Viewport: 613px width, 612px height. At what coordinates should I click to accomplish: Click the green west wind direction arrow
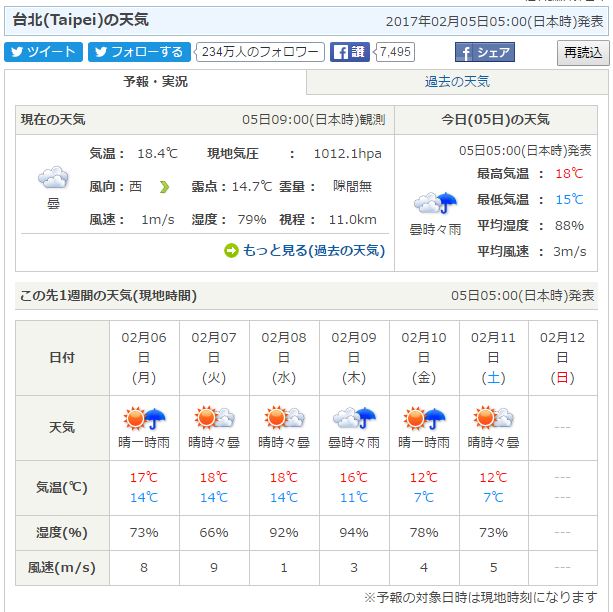coord(164,186)
